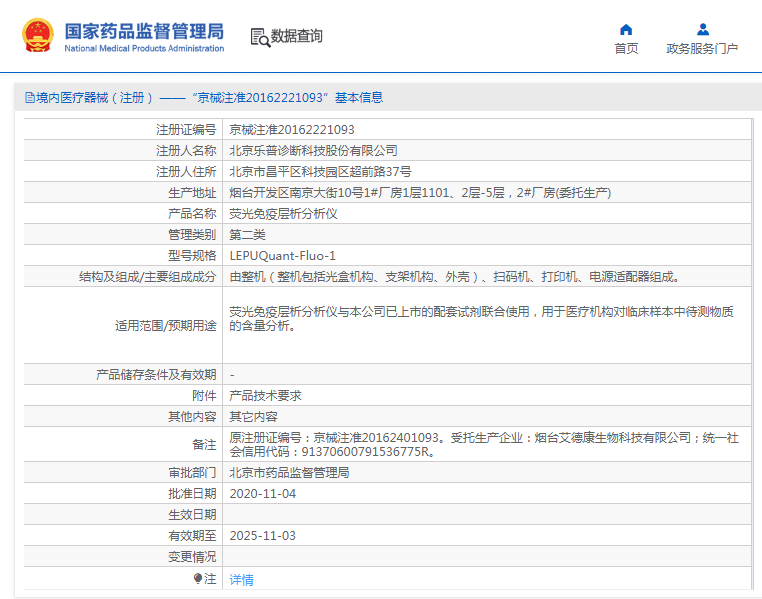762x599 pixels.
Task: Select registrant name 北京乐普诊断科技股份有限公司
Action: click(313, 151)
